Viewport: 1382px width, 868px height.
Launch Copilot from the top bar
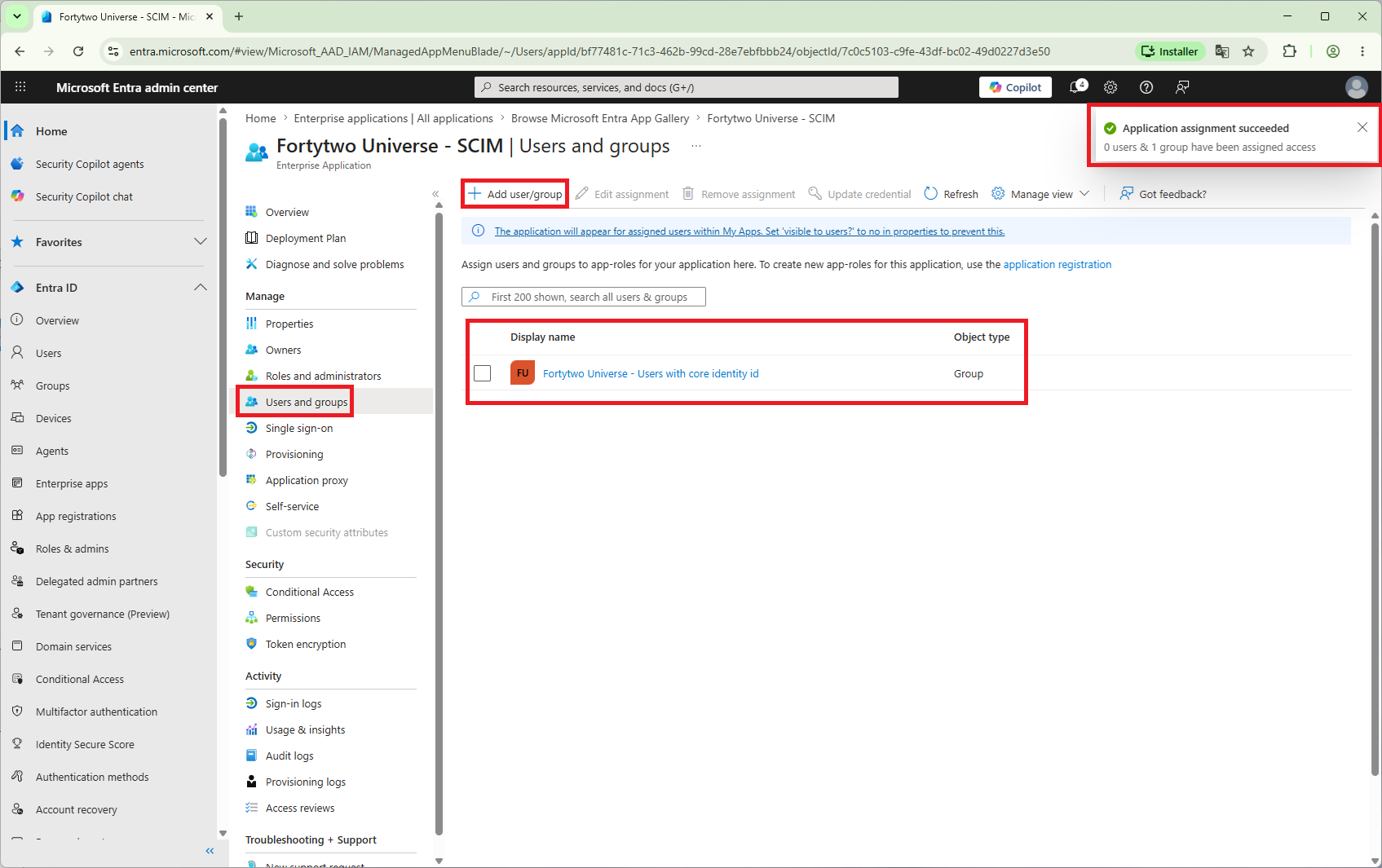pyautogui.click(x=1015, y=87)
